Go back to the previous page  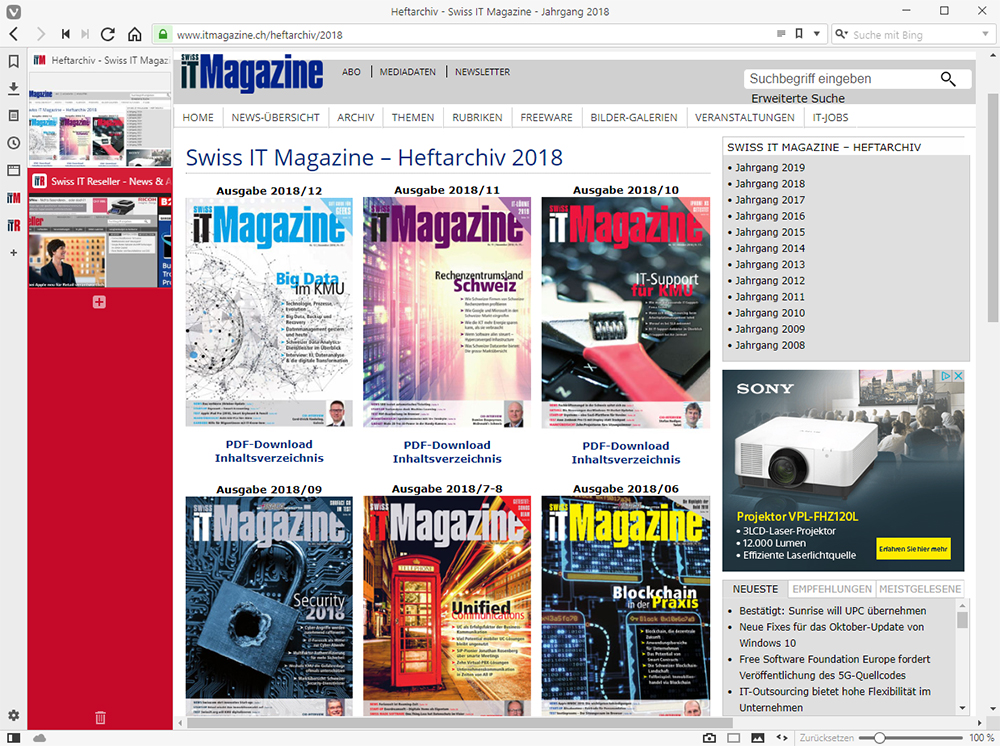point(14,34)
